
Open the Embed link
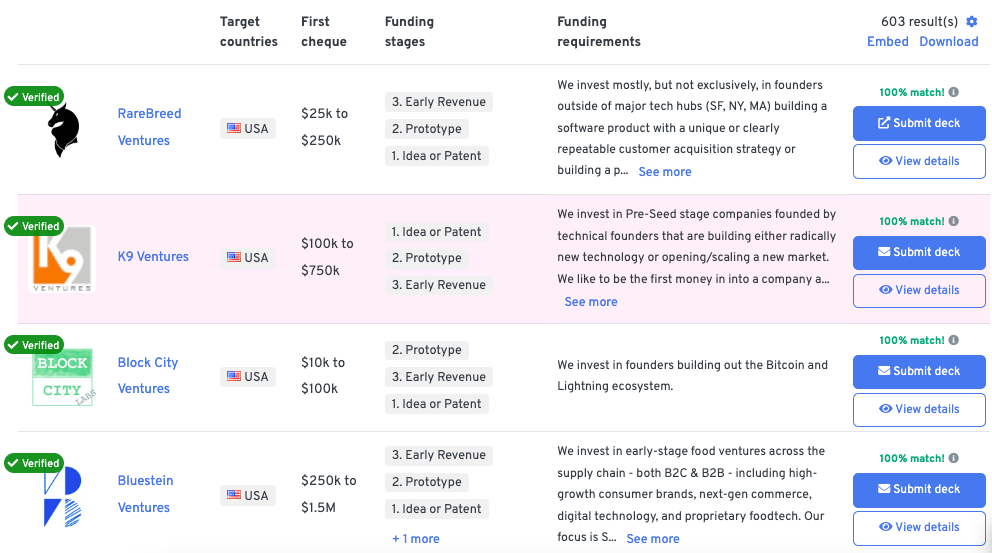[888, 42]
